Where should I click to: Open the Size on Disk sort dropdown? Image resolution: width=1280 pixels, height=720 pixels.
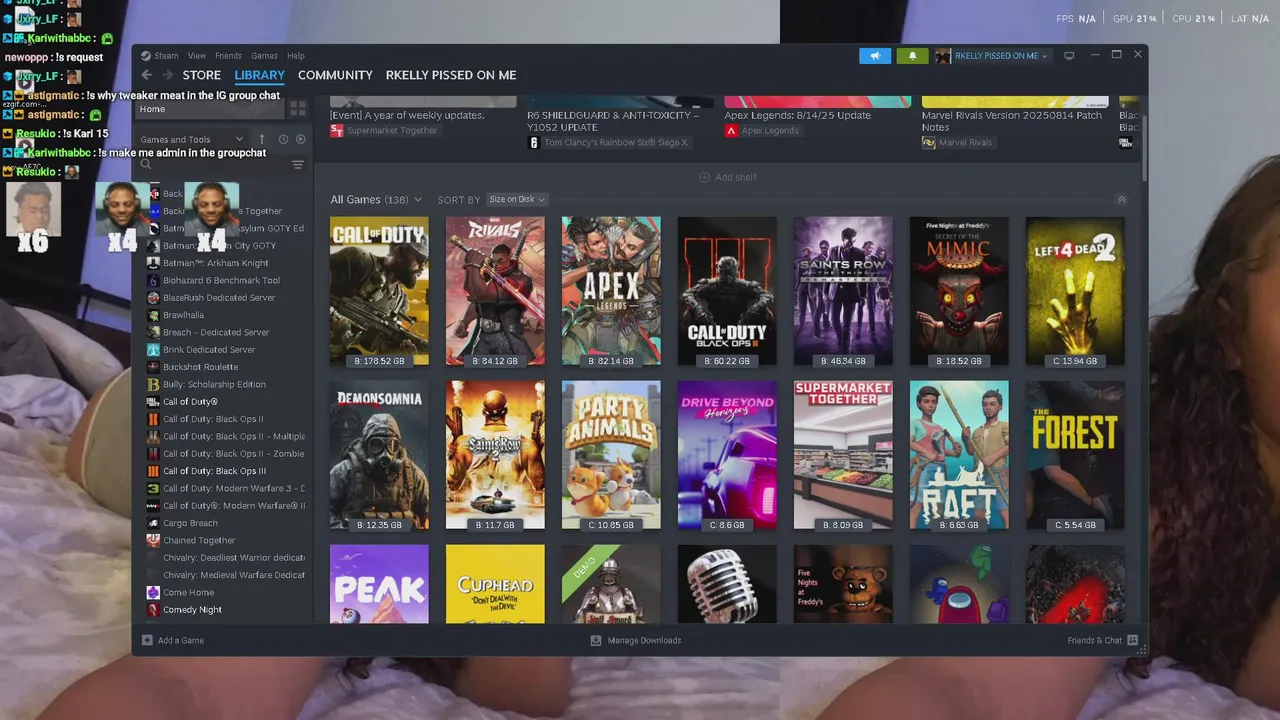517,200
